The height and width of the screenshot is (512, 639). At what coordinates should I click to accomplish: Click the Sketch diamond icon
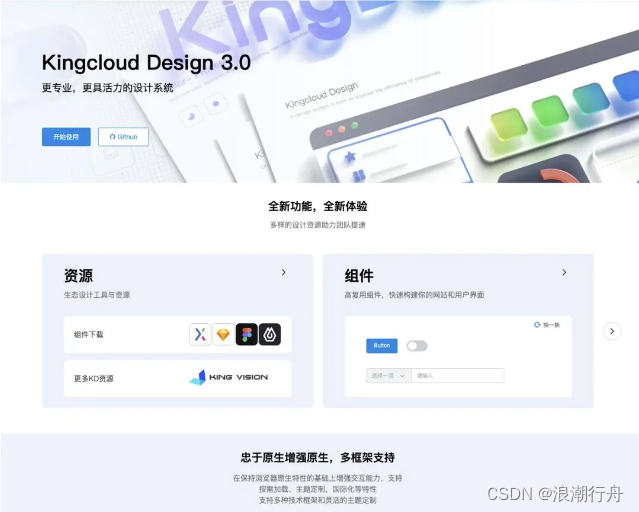point(223,334)
